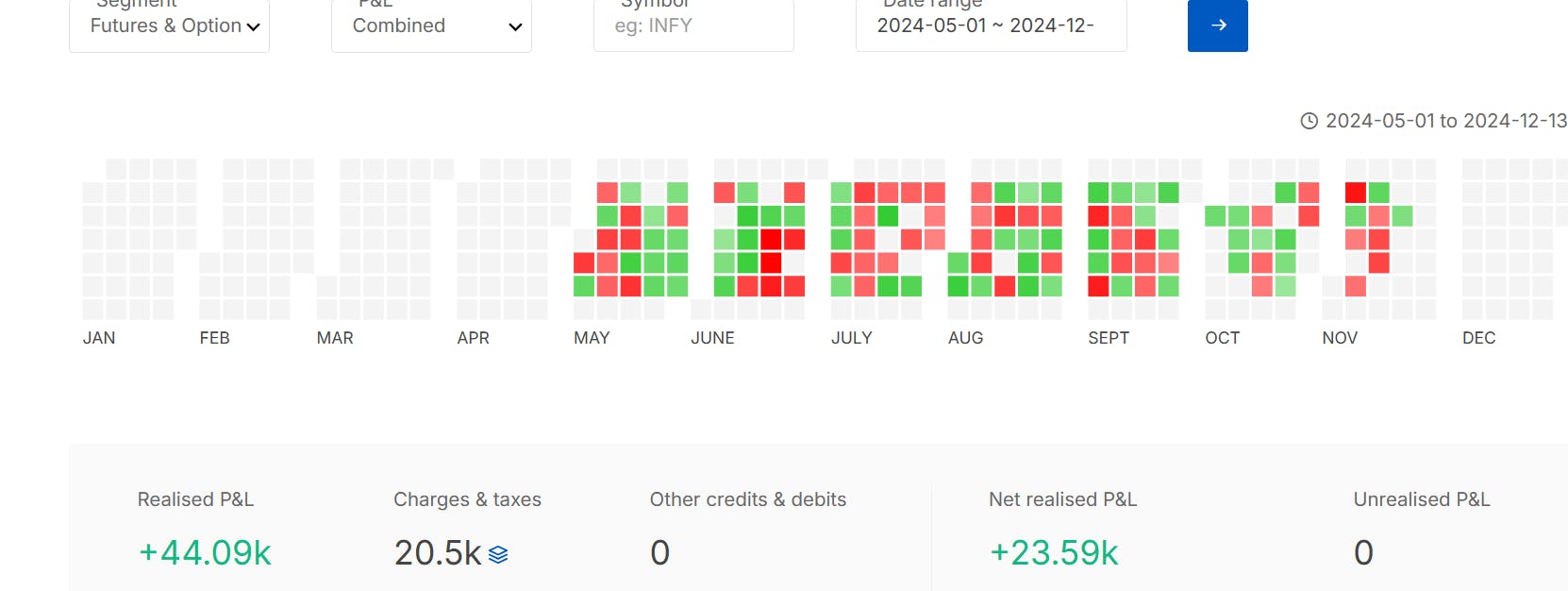1568x591 pixels.
Task: Click the lone bottom red cell in November
Action: coord(1356,285)
